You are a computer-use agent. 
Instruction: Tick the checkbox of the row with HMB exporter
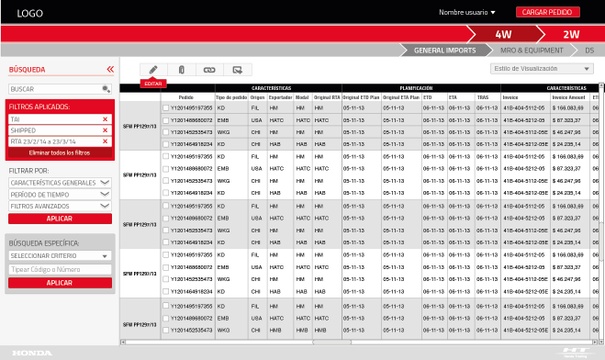[x=166, y=330]
